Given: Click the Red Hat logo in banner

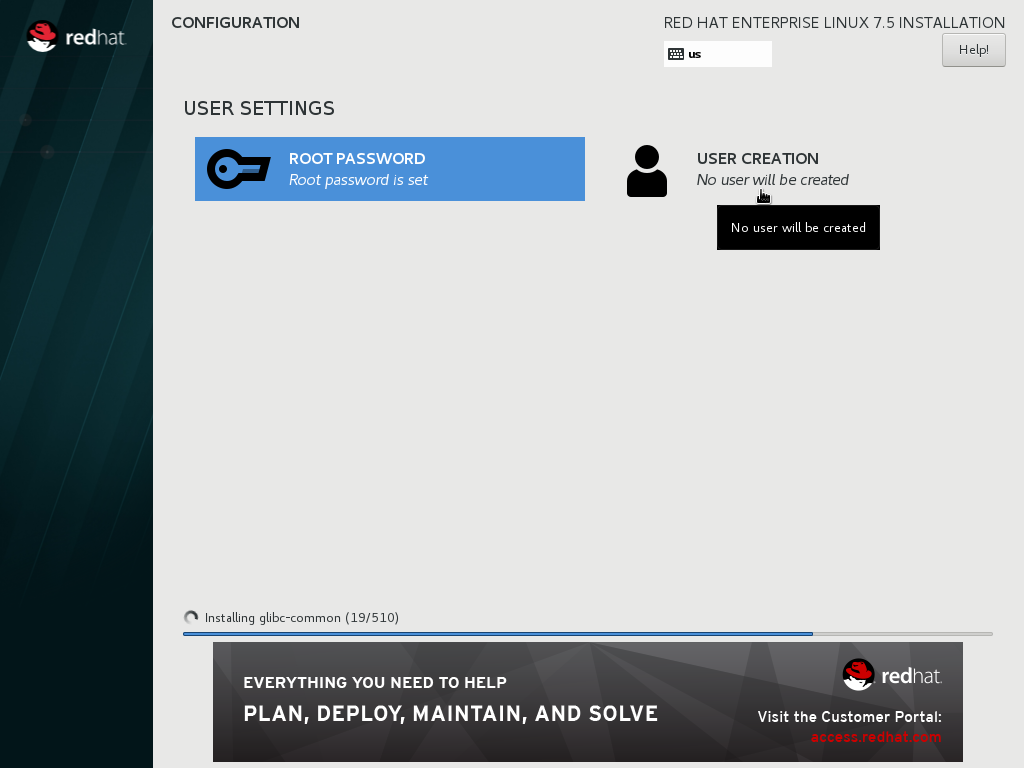Looking at the screenshot, I should [892, 675].
